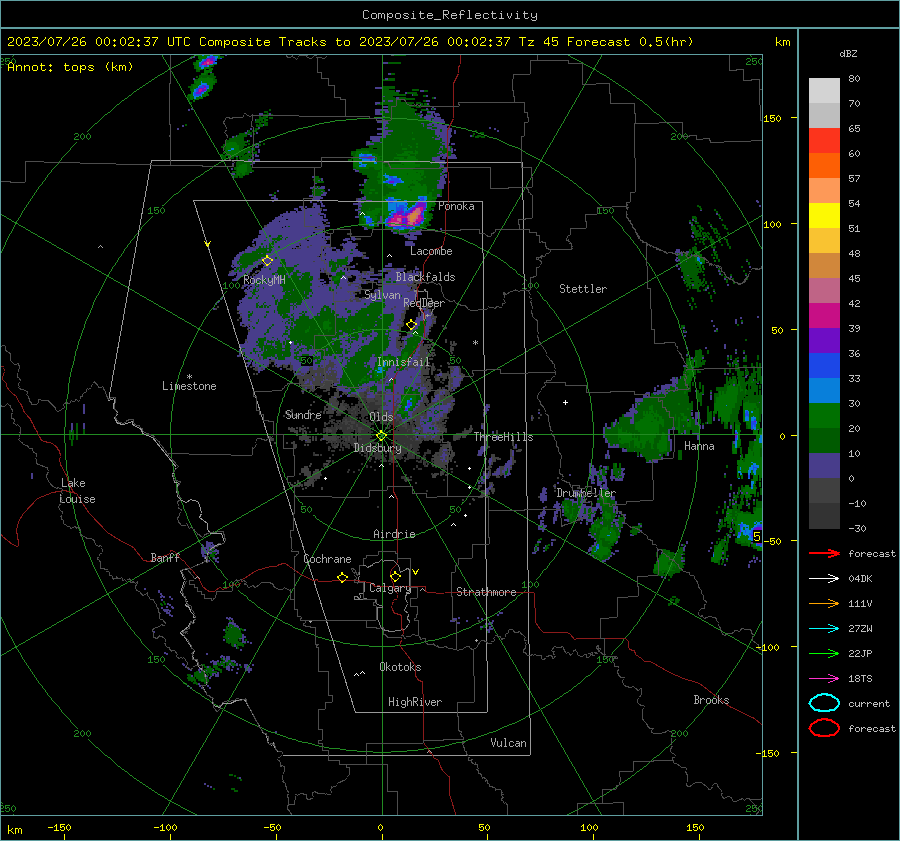
Task: Click the 'Annot: tops (km)' label
Action: pyautogui.click(x=70, y=67)
